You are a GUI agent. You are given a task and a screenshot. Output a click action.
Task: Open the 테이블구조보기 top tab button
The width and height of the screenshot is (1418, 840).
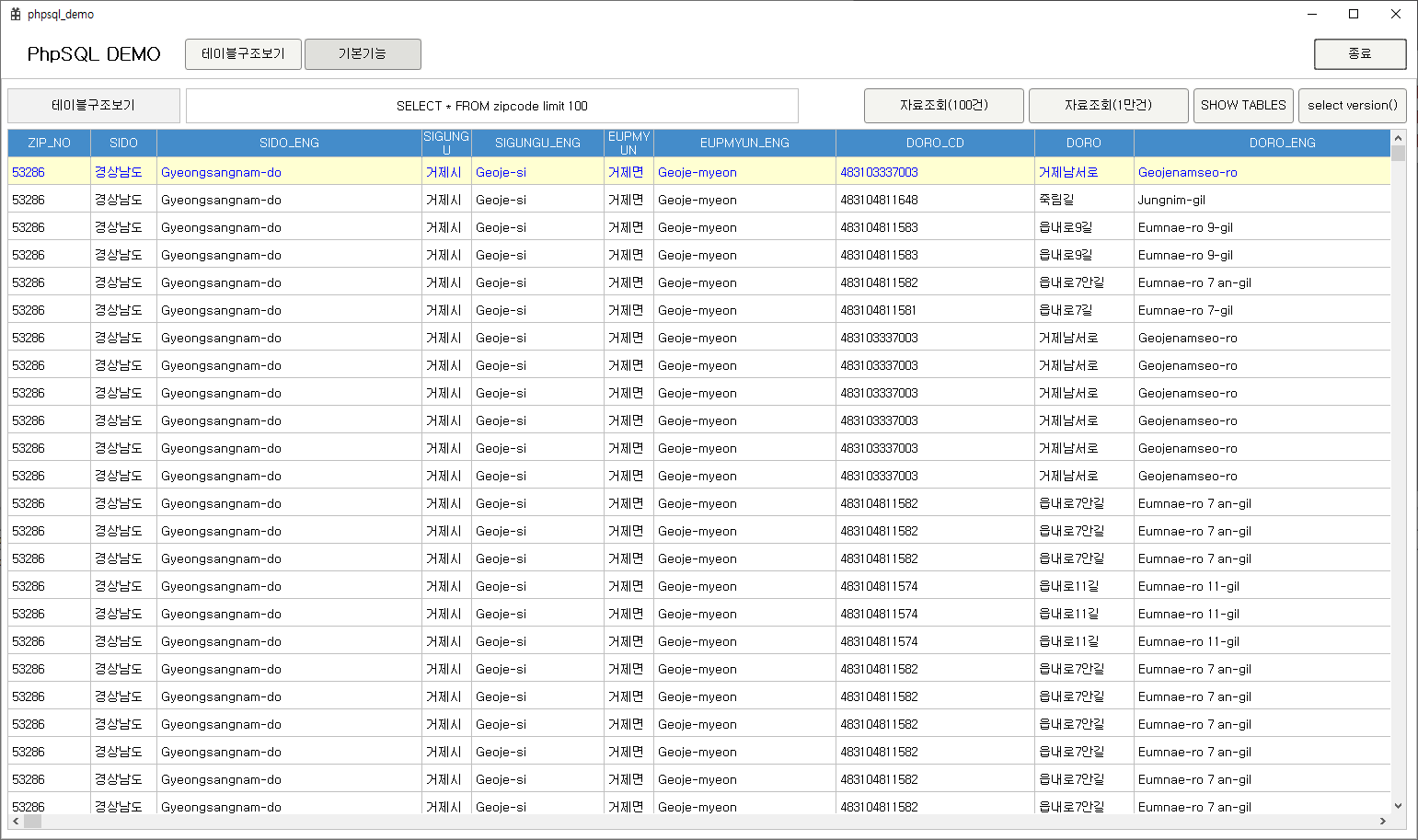(243, 54)
